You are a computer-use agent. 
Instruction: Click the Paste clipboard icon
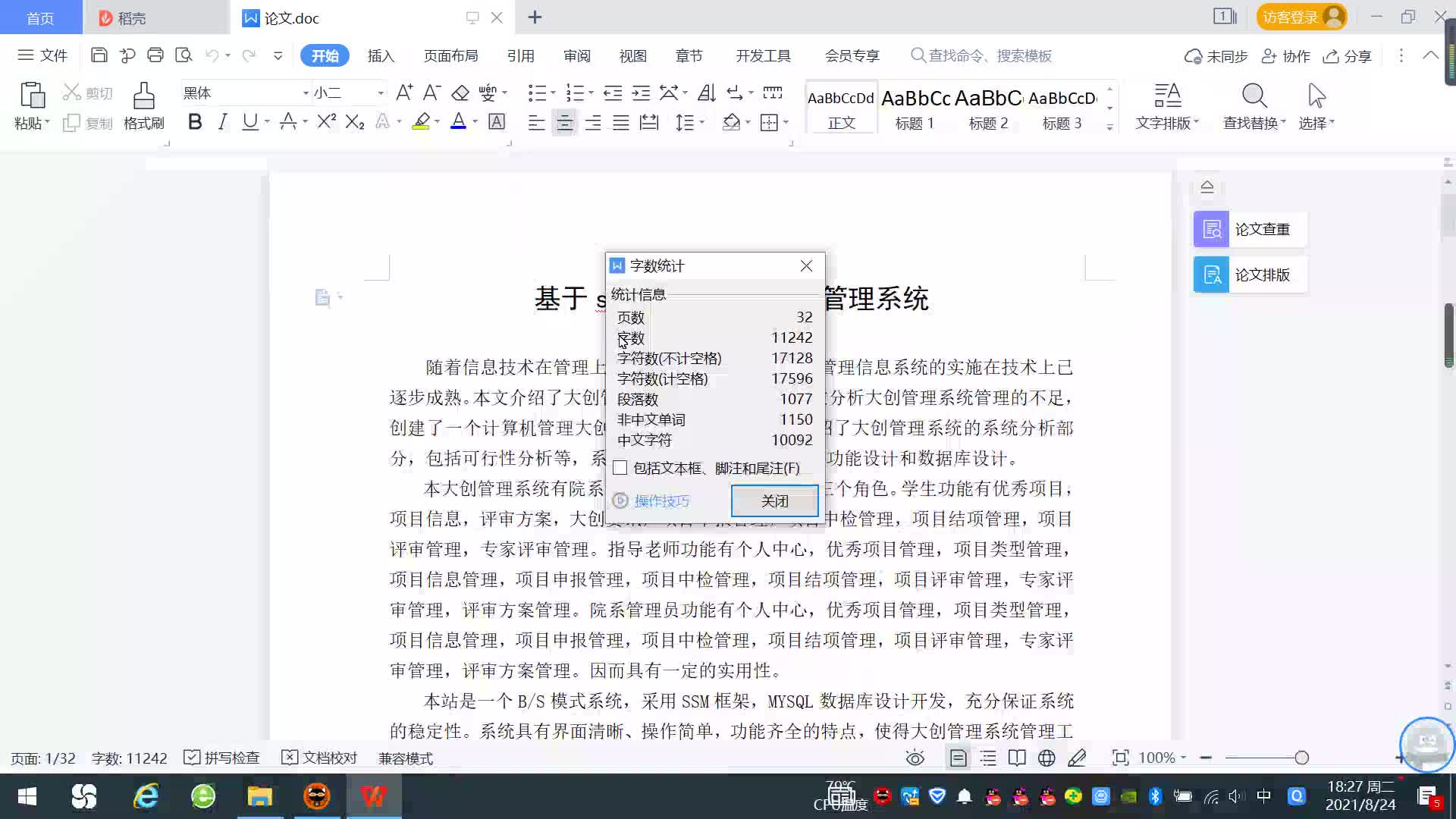point(32,96)
